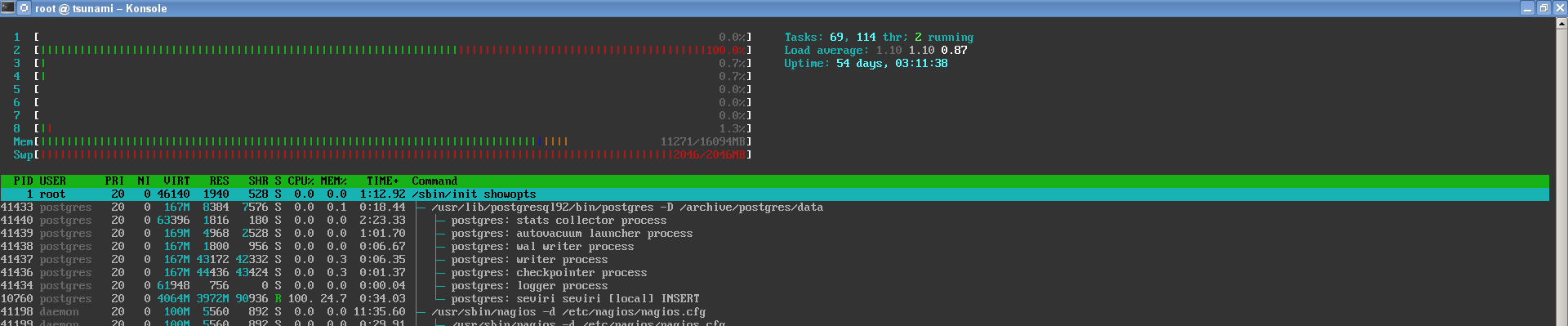
Task: Sort by SHR column header
Action: [258, 181]
